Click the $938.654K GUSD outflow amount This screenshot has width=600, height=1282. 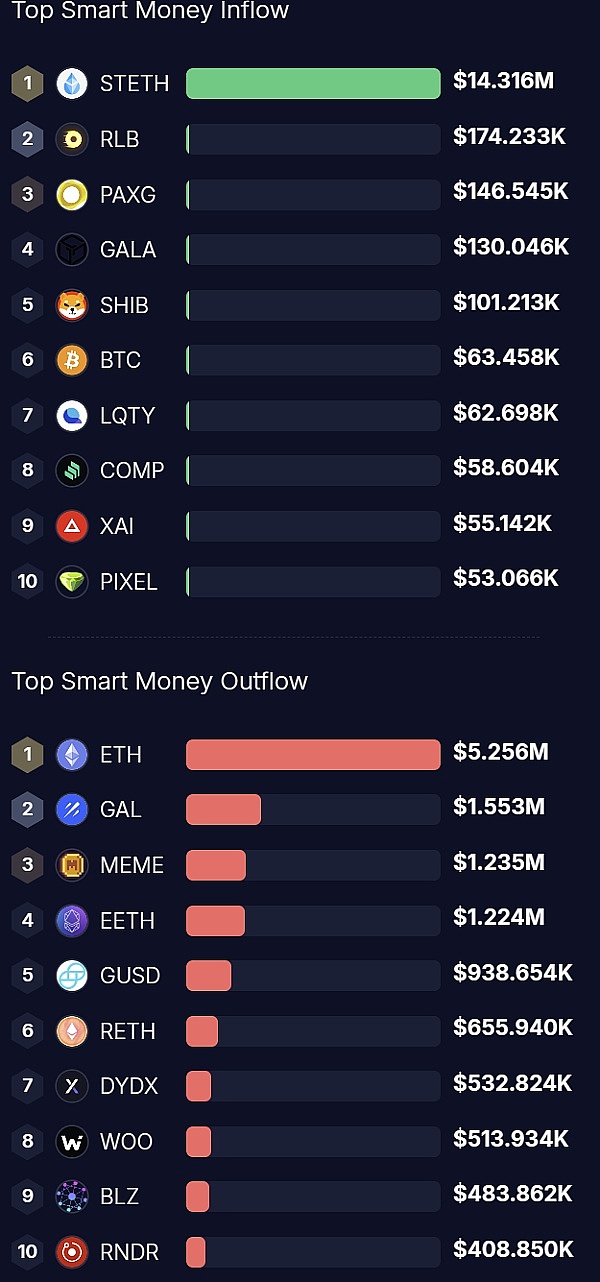(x=513, y=972)
